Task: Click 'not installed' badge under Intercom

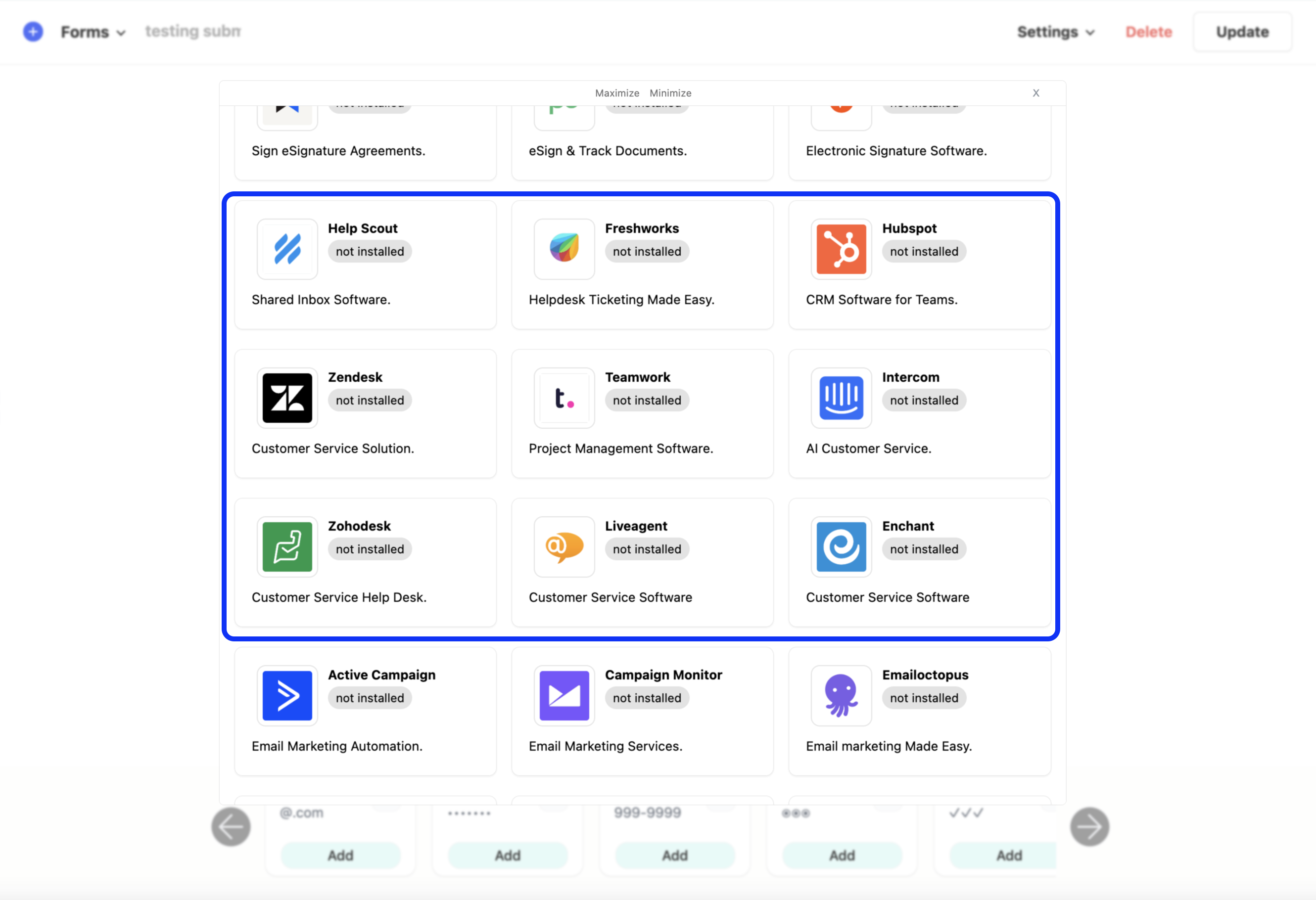Action: 924,400
